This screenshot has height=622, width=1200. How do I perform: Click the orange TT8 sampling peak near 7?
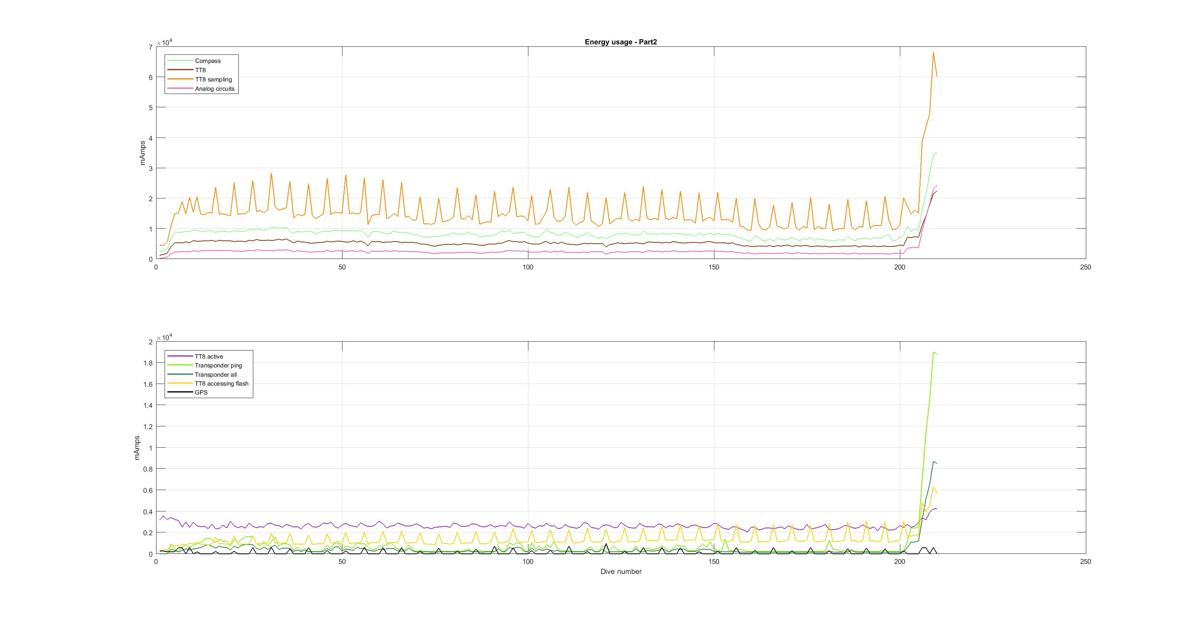click(x=933, y=53)
